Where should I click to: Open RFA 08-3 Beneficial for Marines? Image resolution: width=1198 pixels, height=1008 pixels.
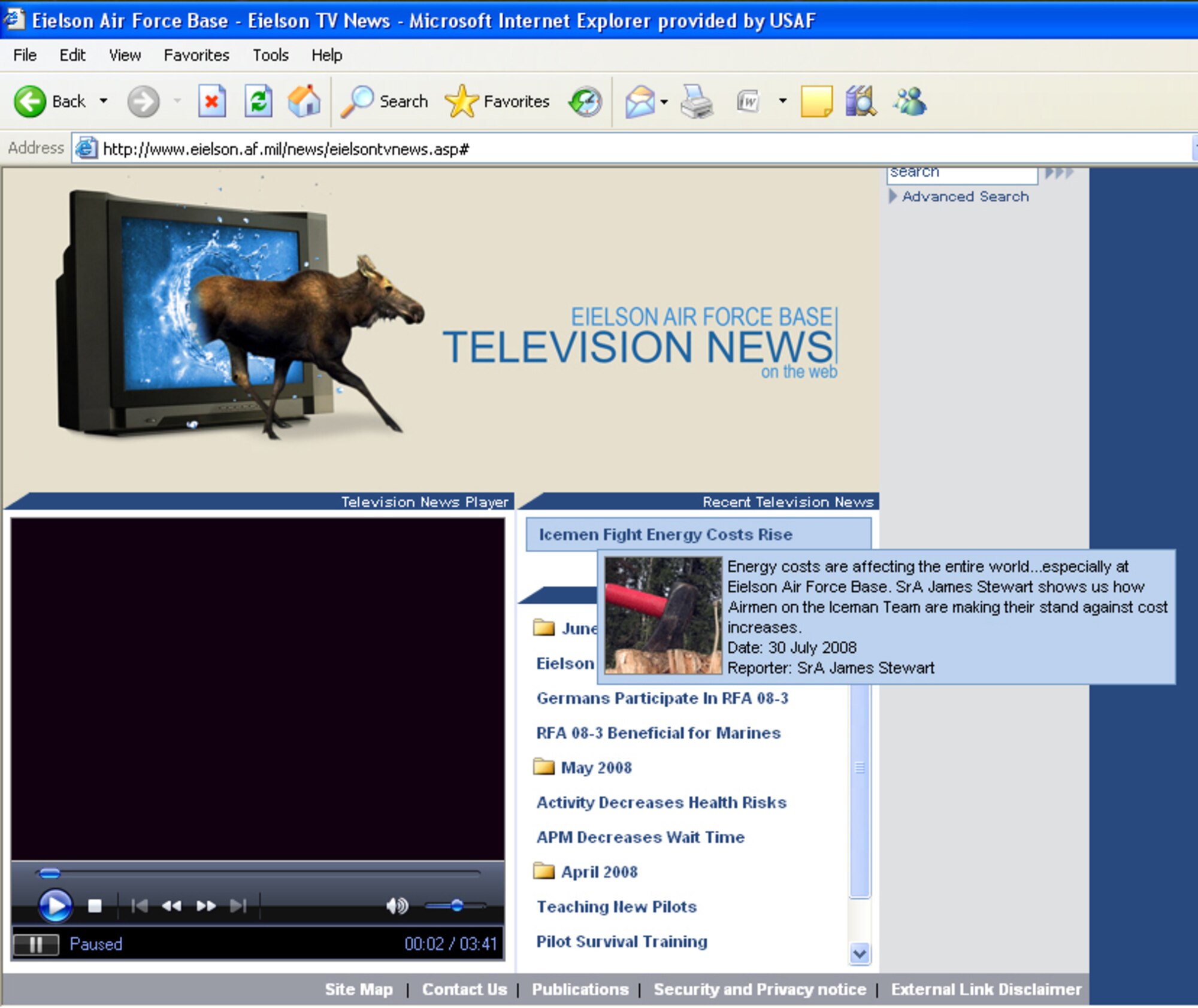(x=658, y=733)
